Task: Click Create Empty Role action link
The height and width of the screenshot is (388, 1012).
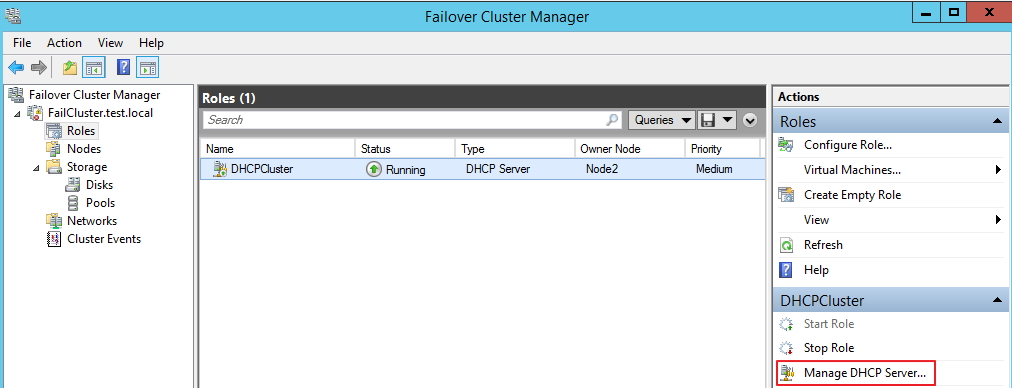Action: point(853,195)
